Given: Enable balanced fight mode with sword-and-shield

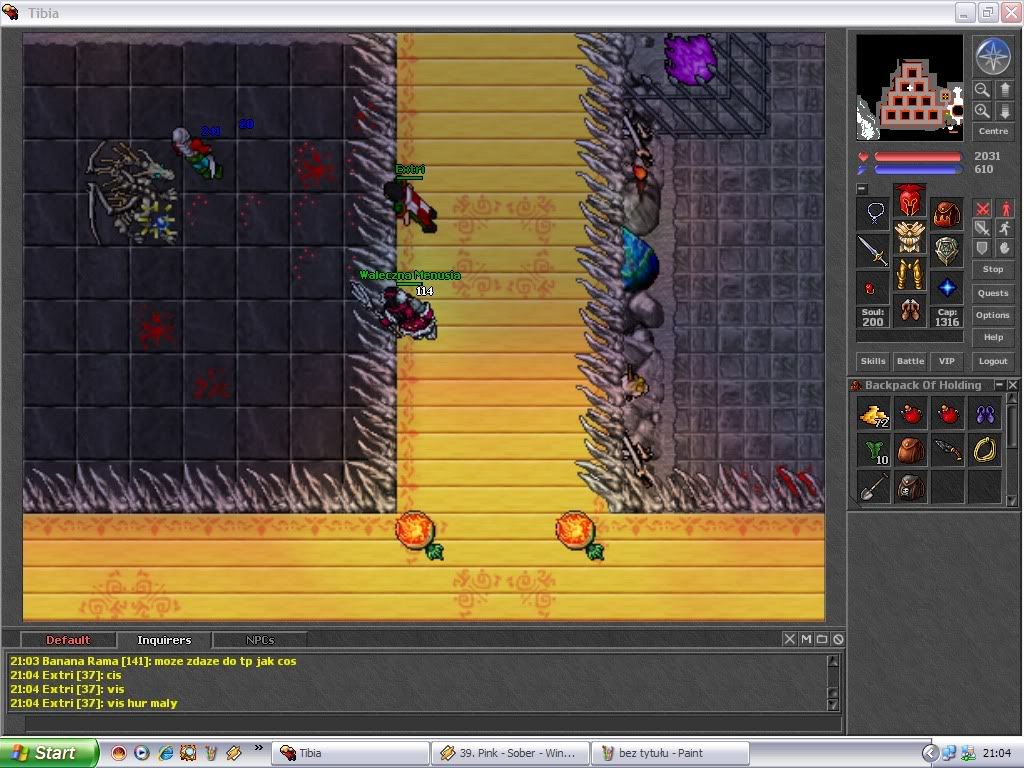Looking at the screenshot, I should click(982, 228).
